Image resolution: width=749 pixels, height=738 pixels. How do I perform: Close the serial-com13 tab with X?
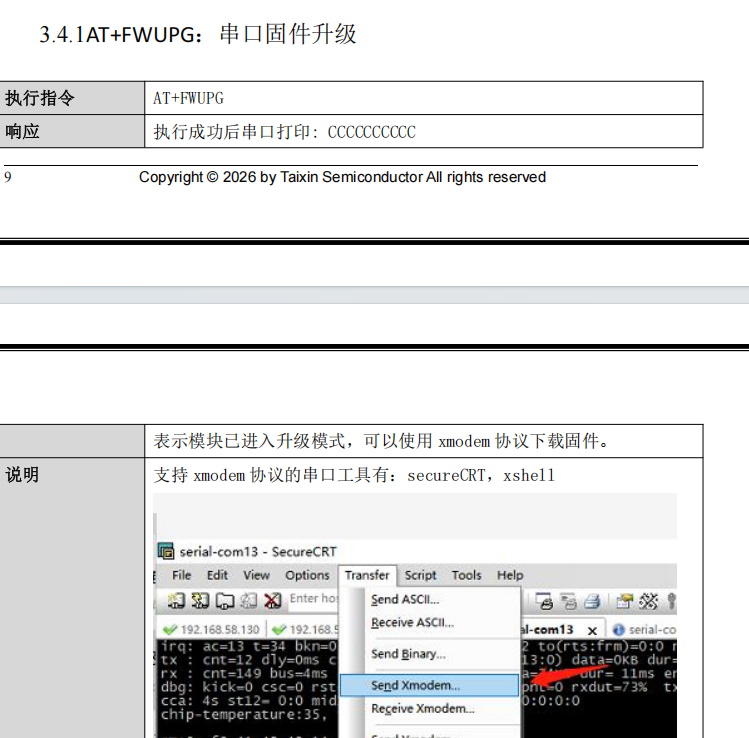point(592,630)
